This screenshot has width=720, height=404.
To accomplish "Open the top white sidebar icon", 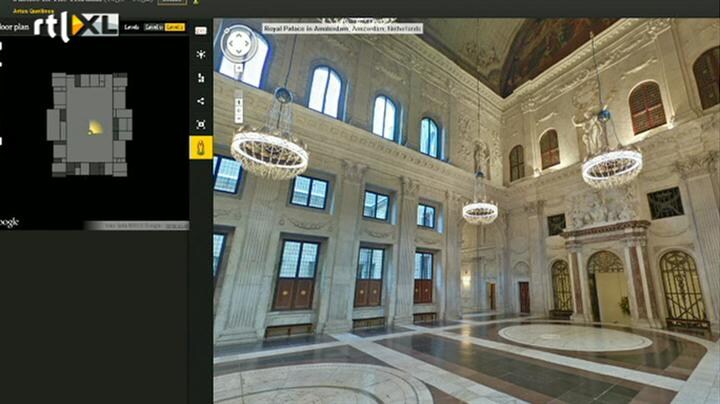I will [x=201, y=31].
